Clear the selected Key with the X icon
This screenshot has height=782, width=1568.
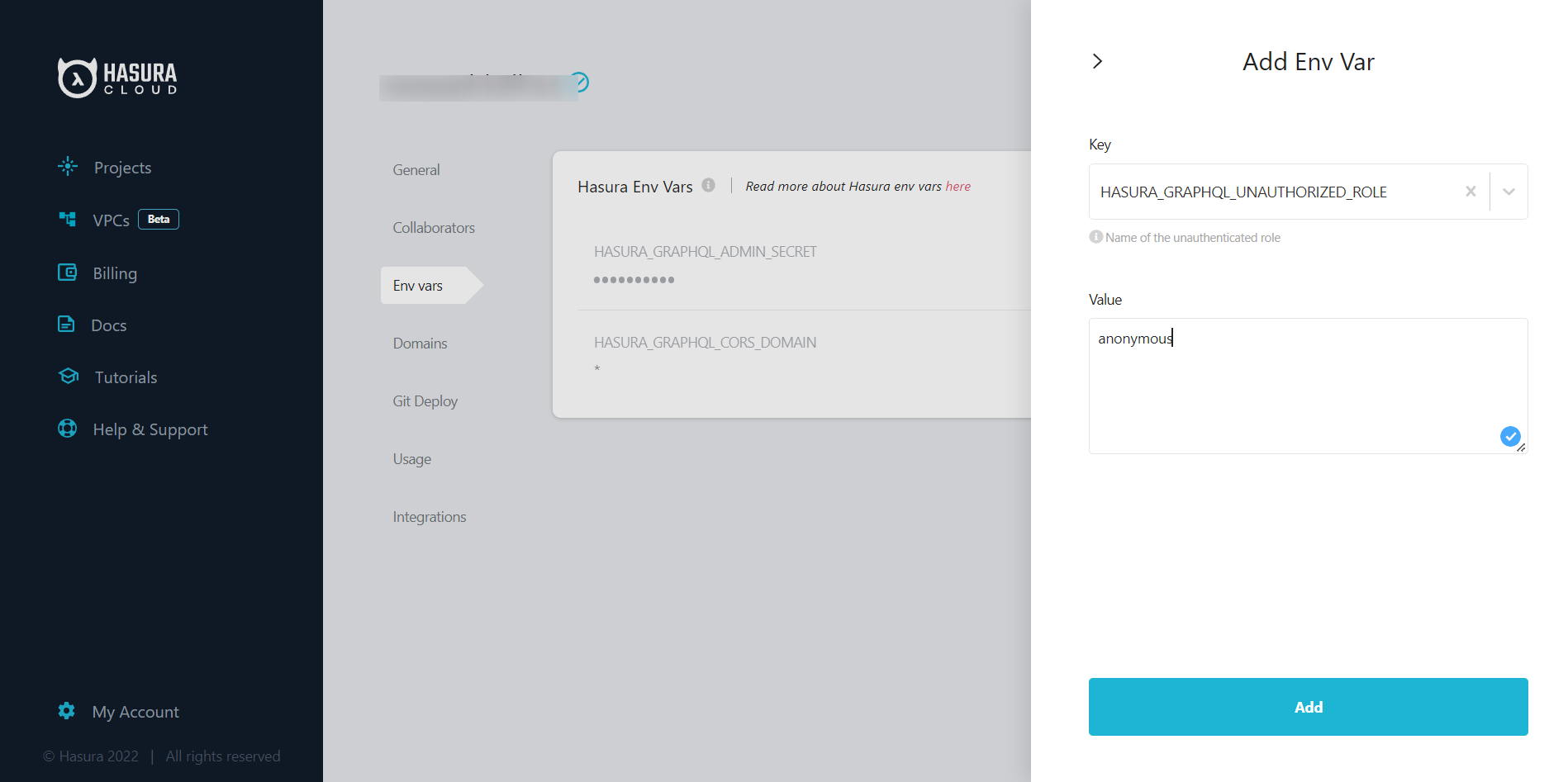point(1471,192)
